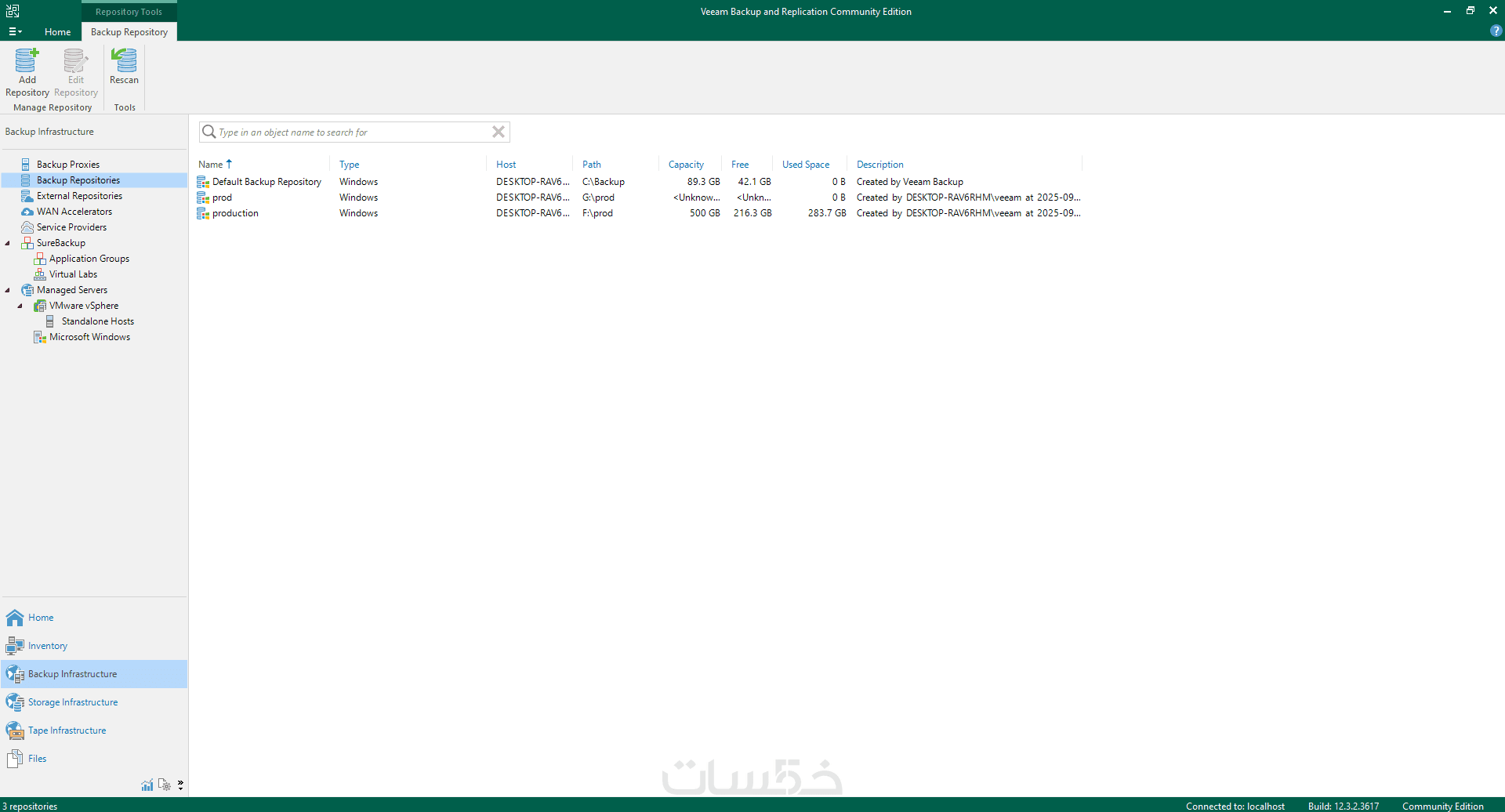The height and width of the screenshot is (812, 1505).
Task: Click the Rescan repository icon
Action: (x=124, y=60)
